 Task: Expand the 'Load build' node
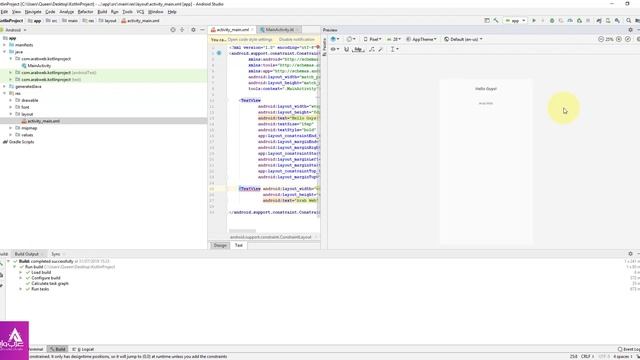pyautogui.click(x=21, y=272)
